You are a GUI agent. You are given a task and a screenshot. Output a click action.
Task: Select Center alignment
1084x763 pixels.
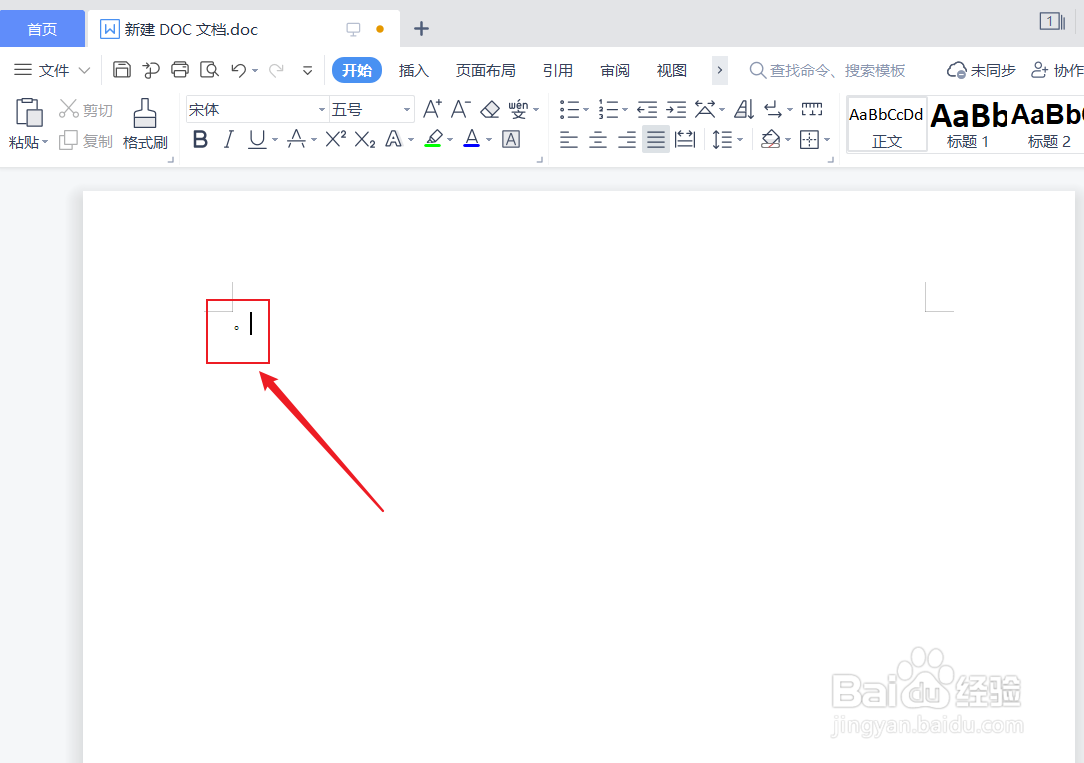coord(598,140)
